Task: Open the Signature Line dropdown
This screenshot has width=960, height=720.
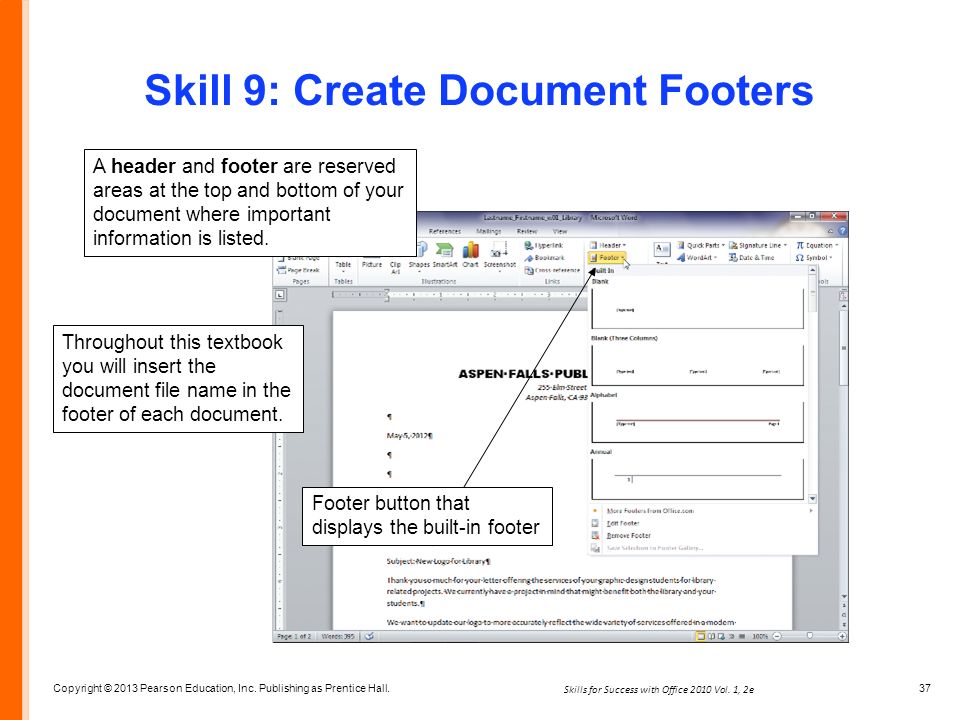Action: [758, 245]
